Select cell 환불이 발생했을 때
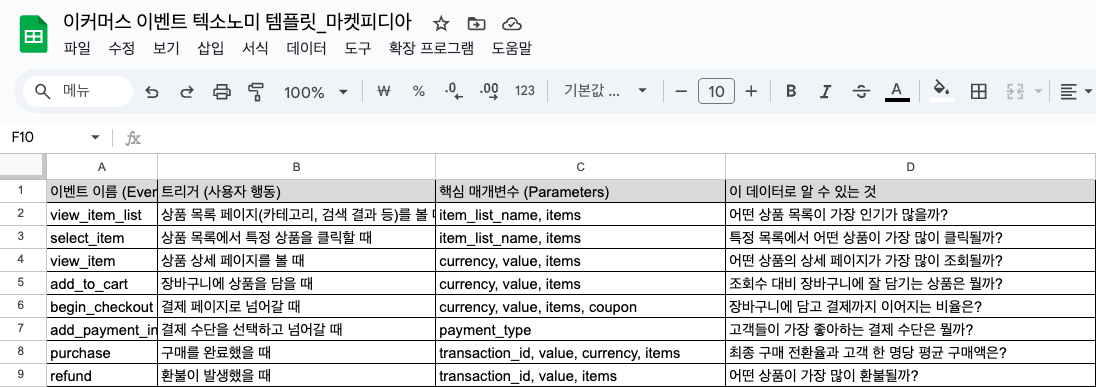The height and width of the screenshot is (387, 1096). [296, 376]
